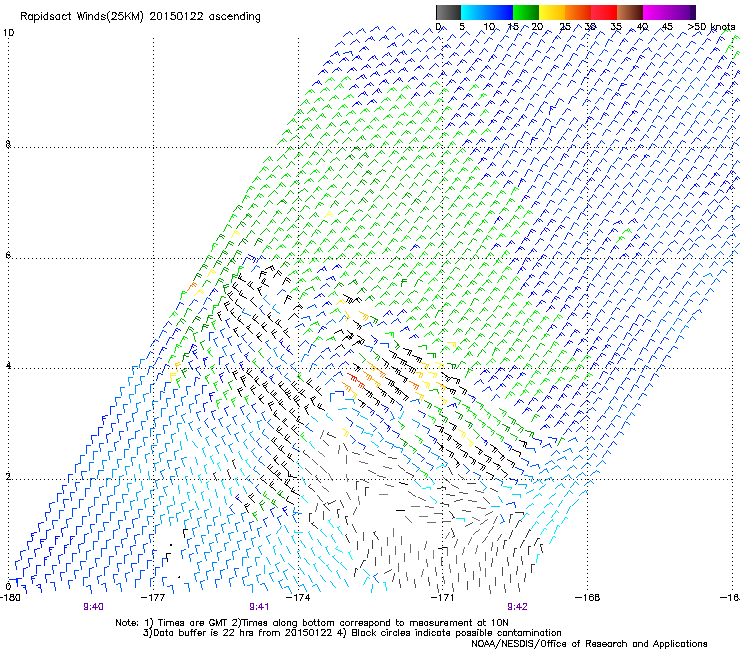Click the '4' latitude axis label

pos(8,366)
